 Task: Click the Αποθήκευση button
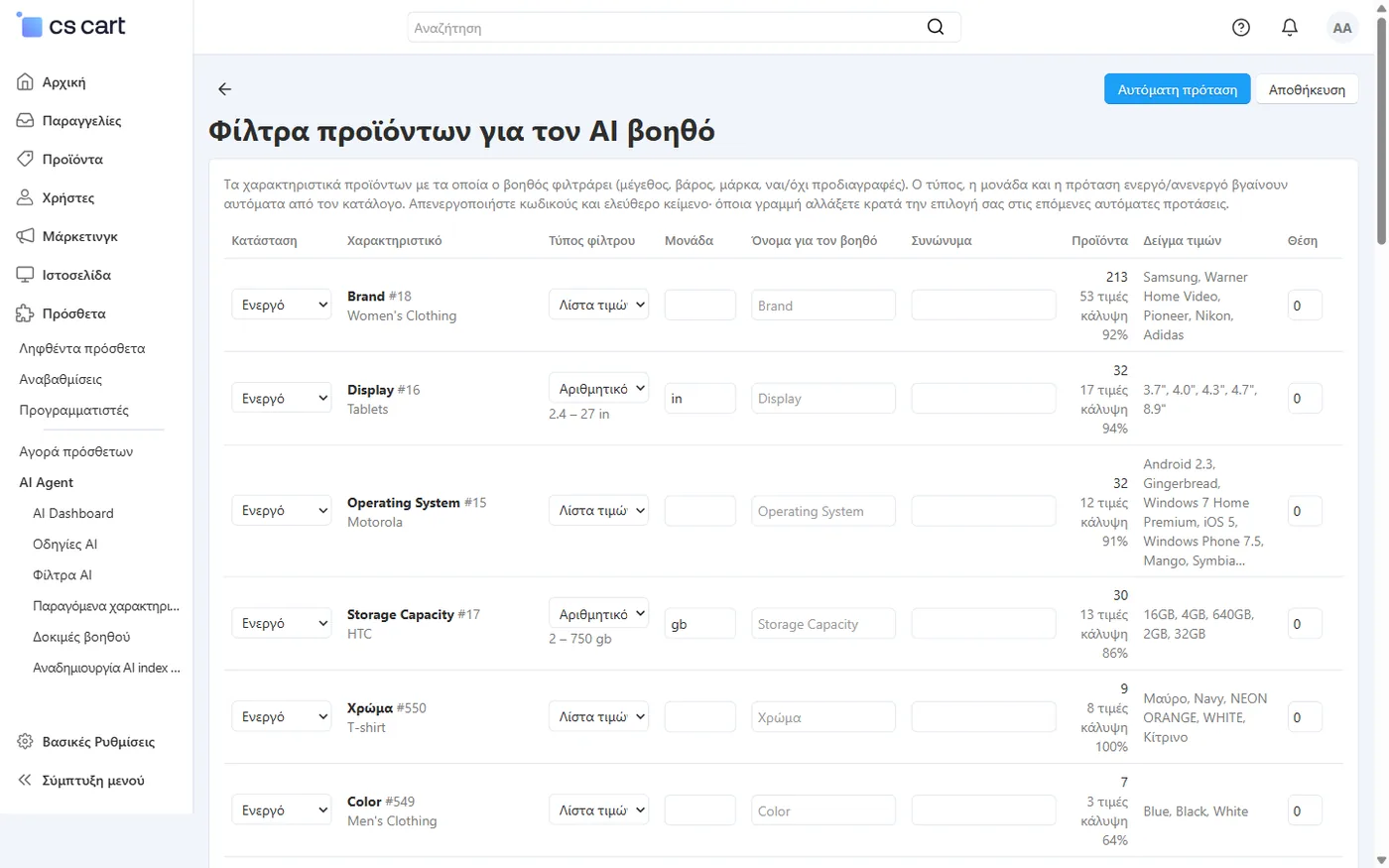1307,89
